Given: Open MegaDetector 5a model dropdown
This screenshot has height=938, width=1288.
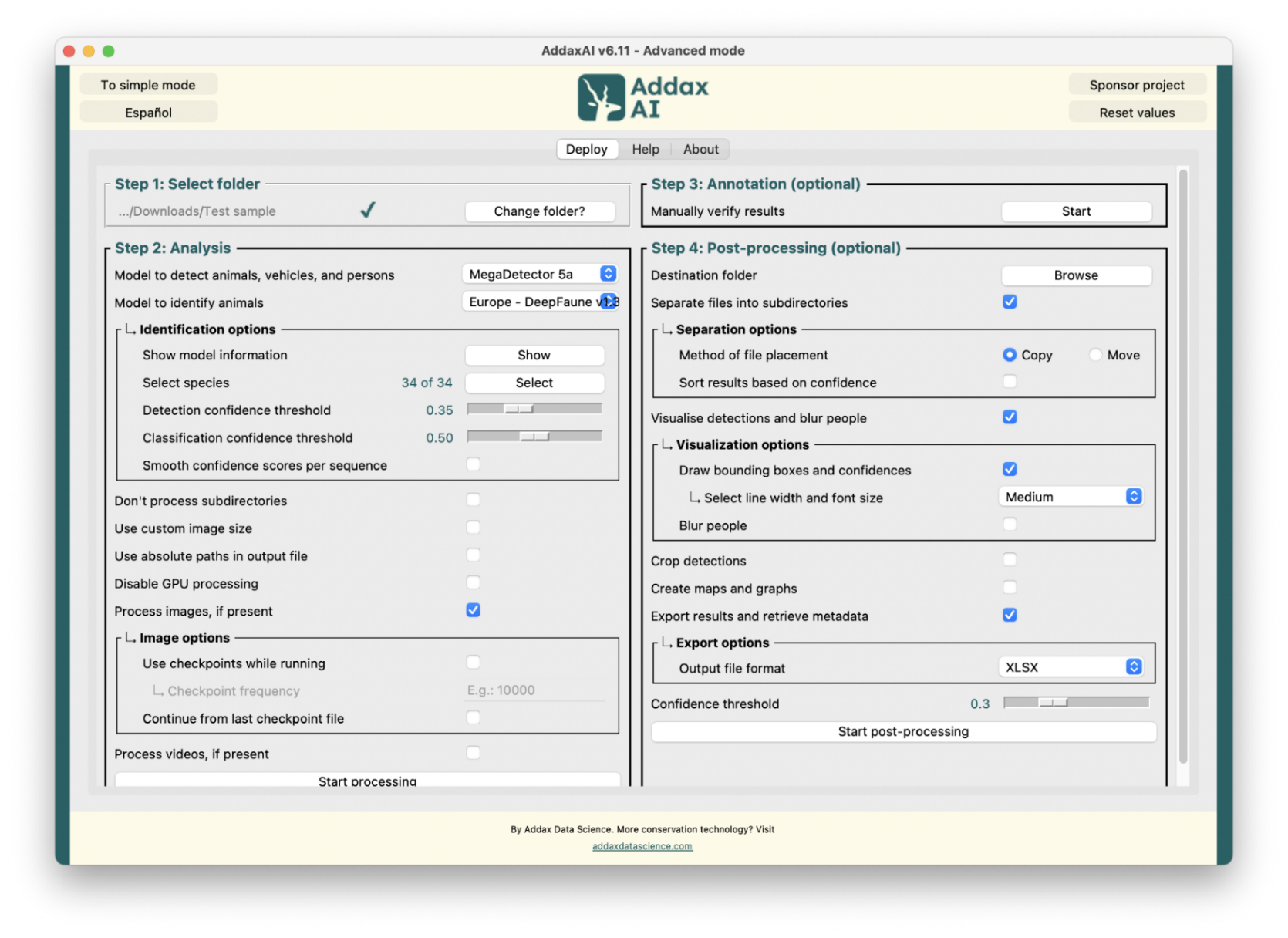Looking at the screenshot, I should (x=539, y=274).
